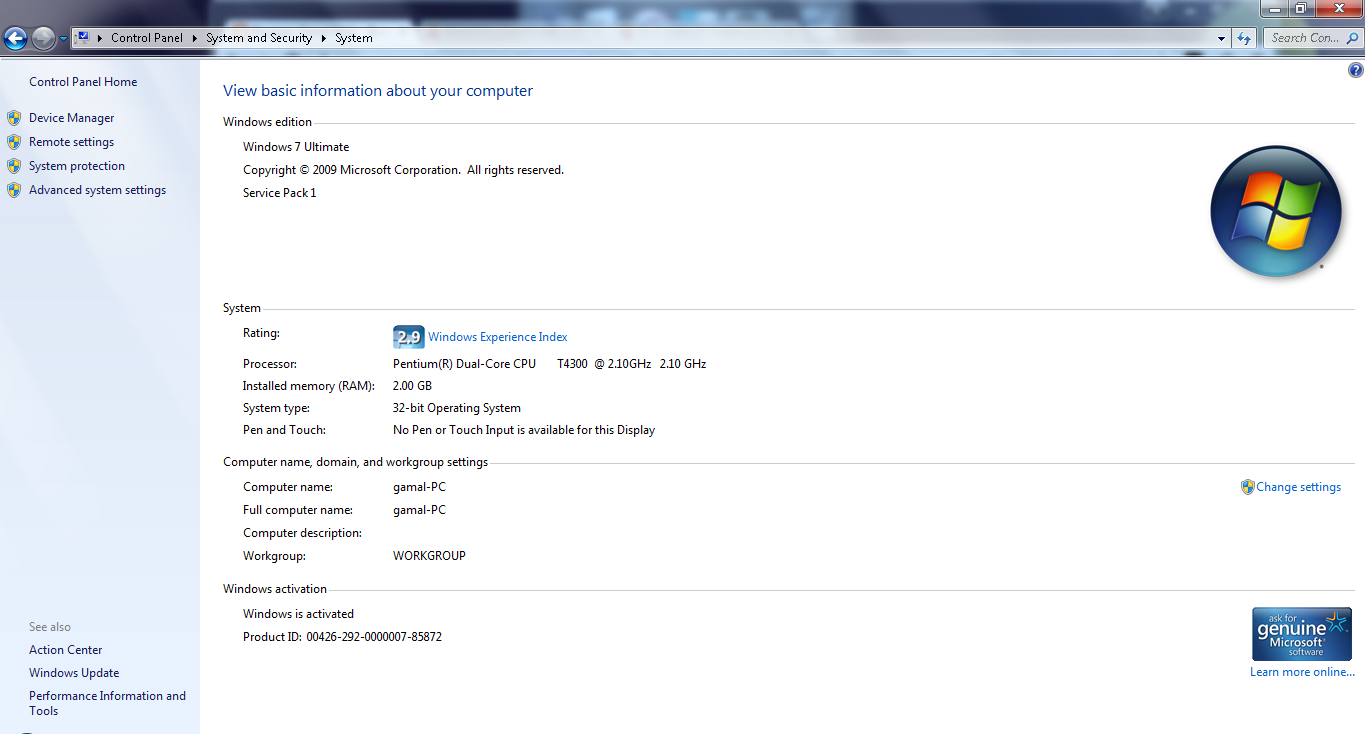Open address bar history dropdown
The height and width of the screenshot is (734, 1365).
[1221, 38]
